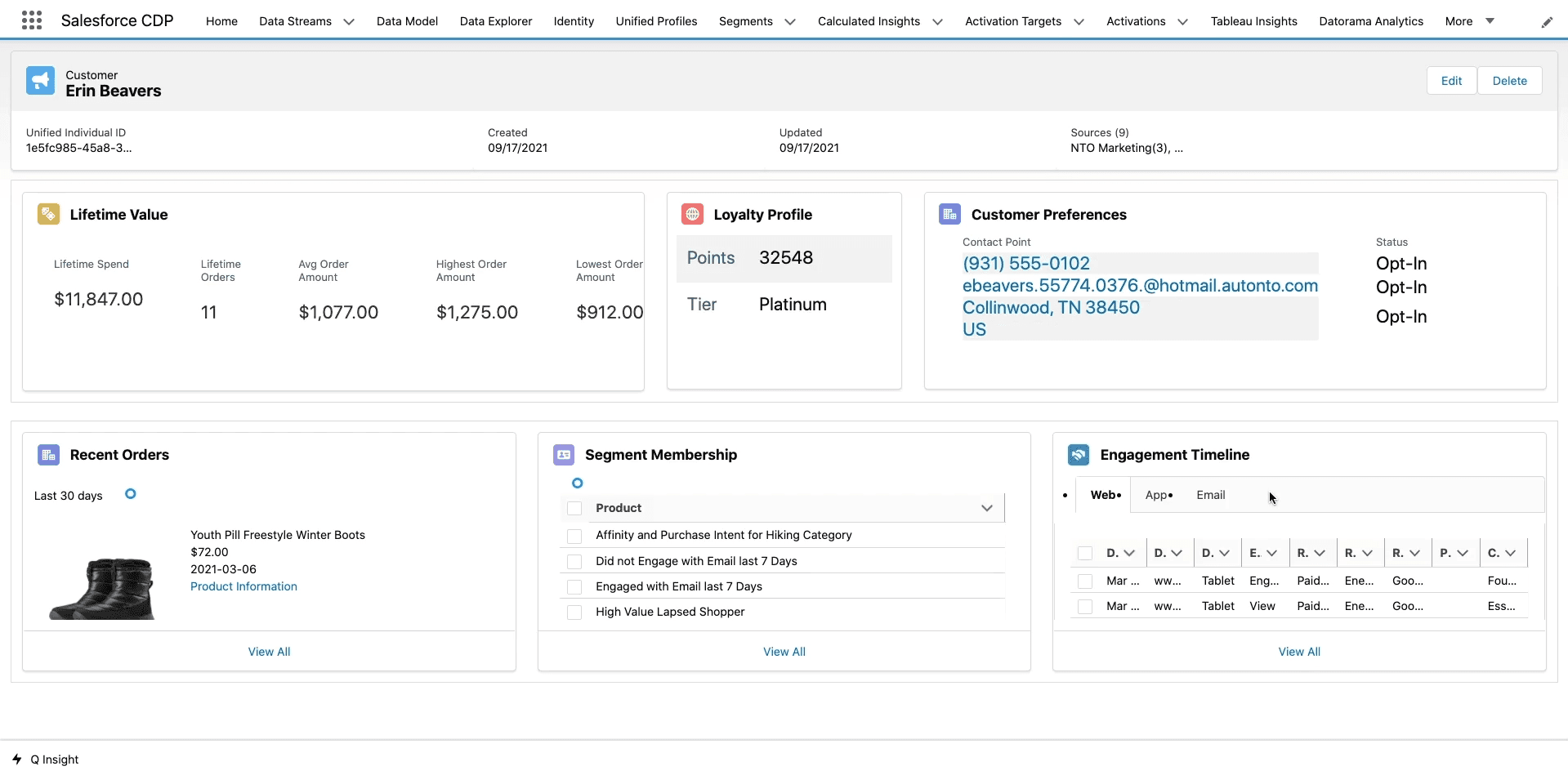Image resolution: width=1568 pixels, height=775 pixels.
Task: Collapse the Product group in Segment Membership
Action: 986,507
